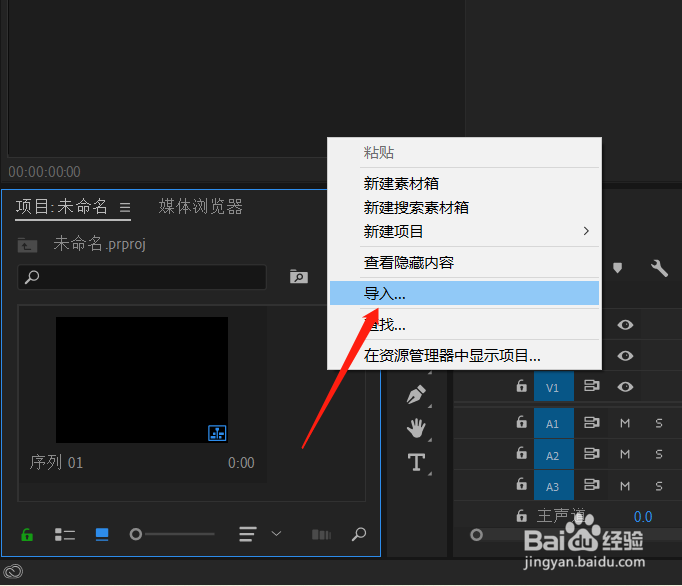Viewport: 682px width, 586px height.
Task: Click the create search bin icon
Action: coord(299,276)
